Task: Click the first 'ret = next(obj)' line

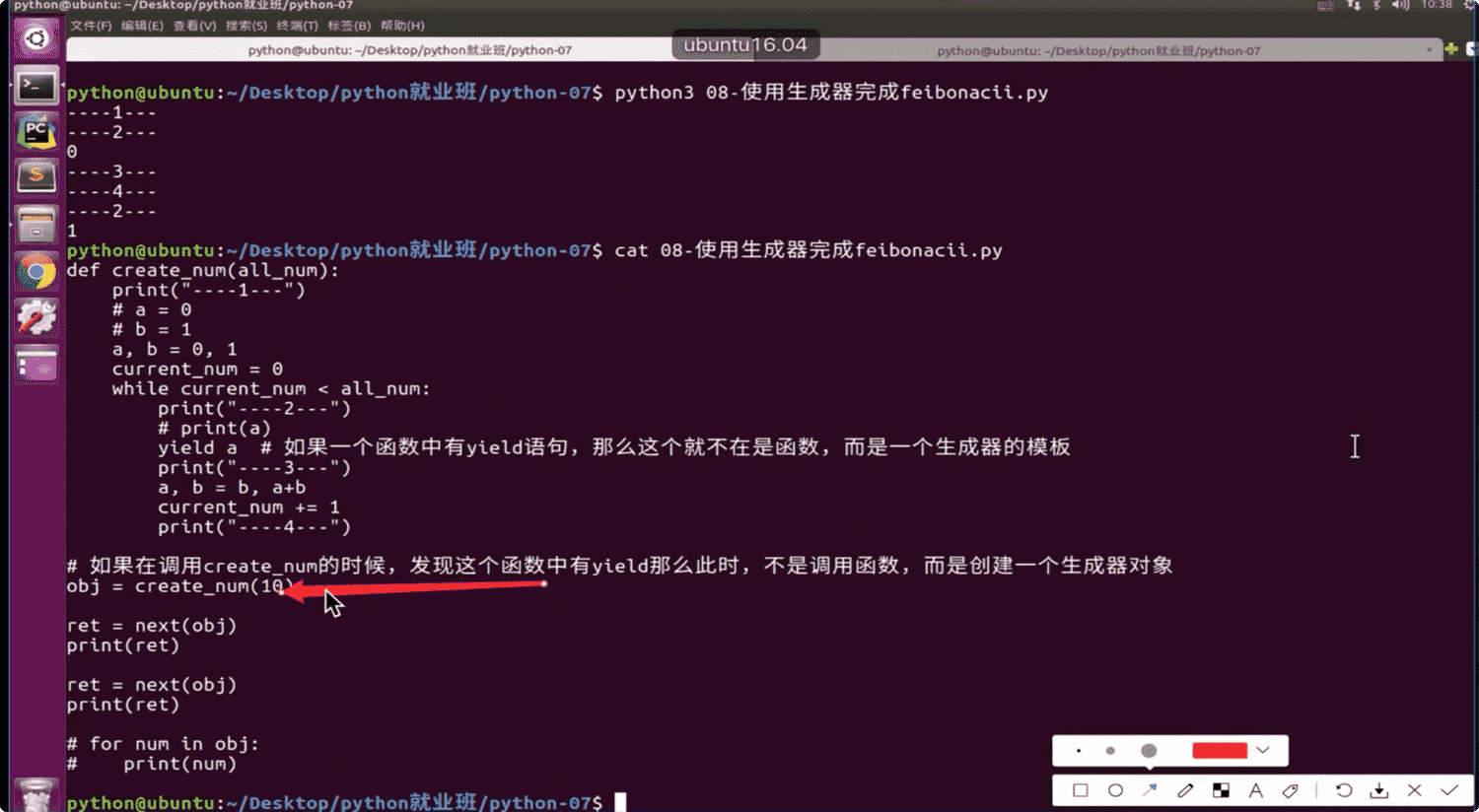Action: point(152,626)
